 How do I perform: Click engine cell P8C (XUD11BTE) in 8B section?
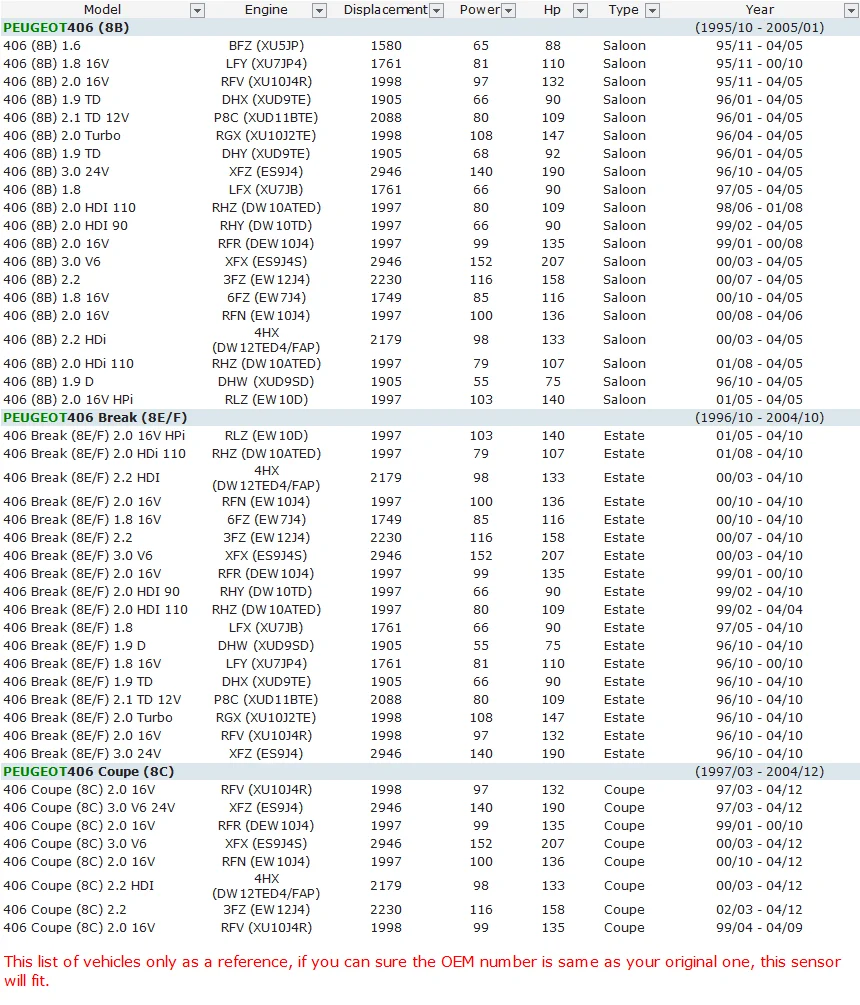click(266, 117)
